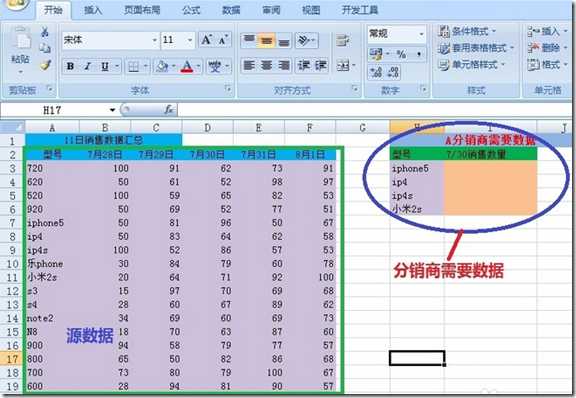Click the Copy icon in clipboard group
The height and width of the screenshot is (398, 576).
coord(45,48)
